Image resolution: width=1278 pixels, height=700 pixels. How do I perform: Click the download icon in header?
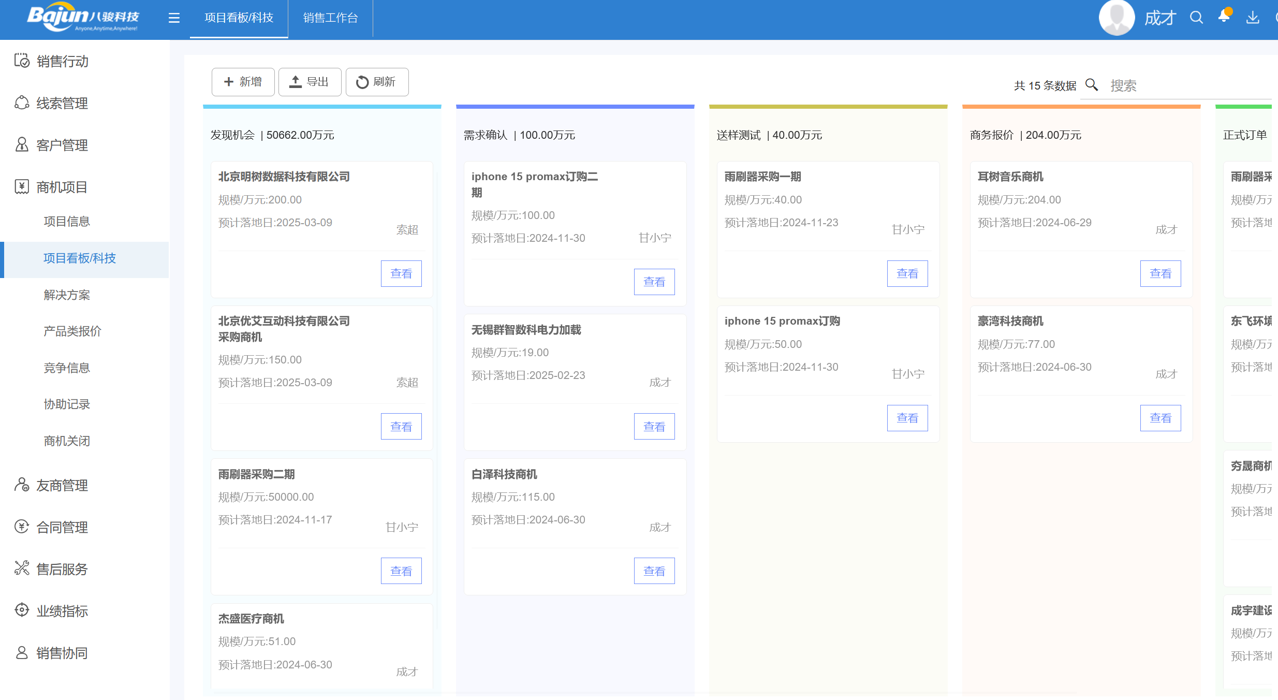coord(1252,17)
